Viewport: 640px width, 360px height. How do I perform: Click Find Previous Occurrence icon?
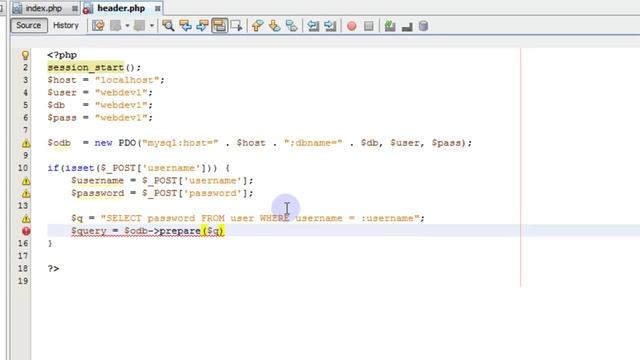tap(185, 26)
